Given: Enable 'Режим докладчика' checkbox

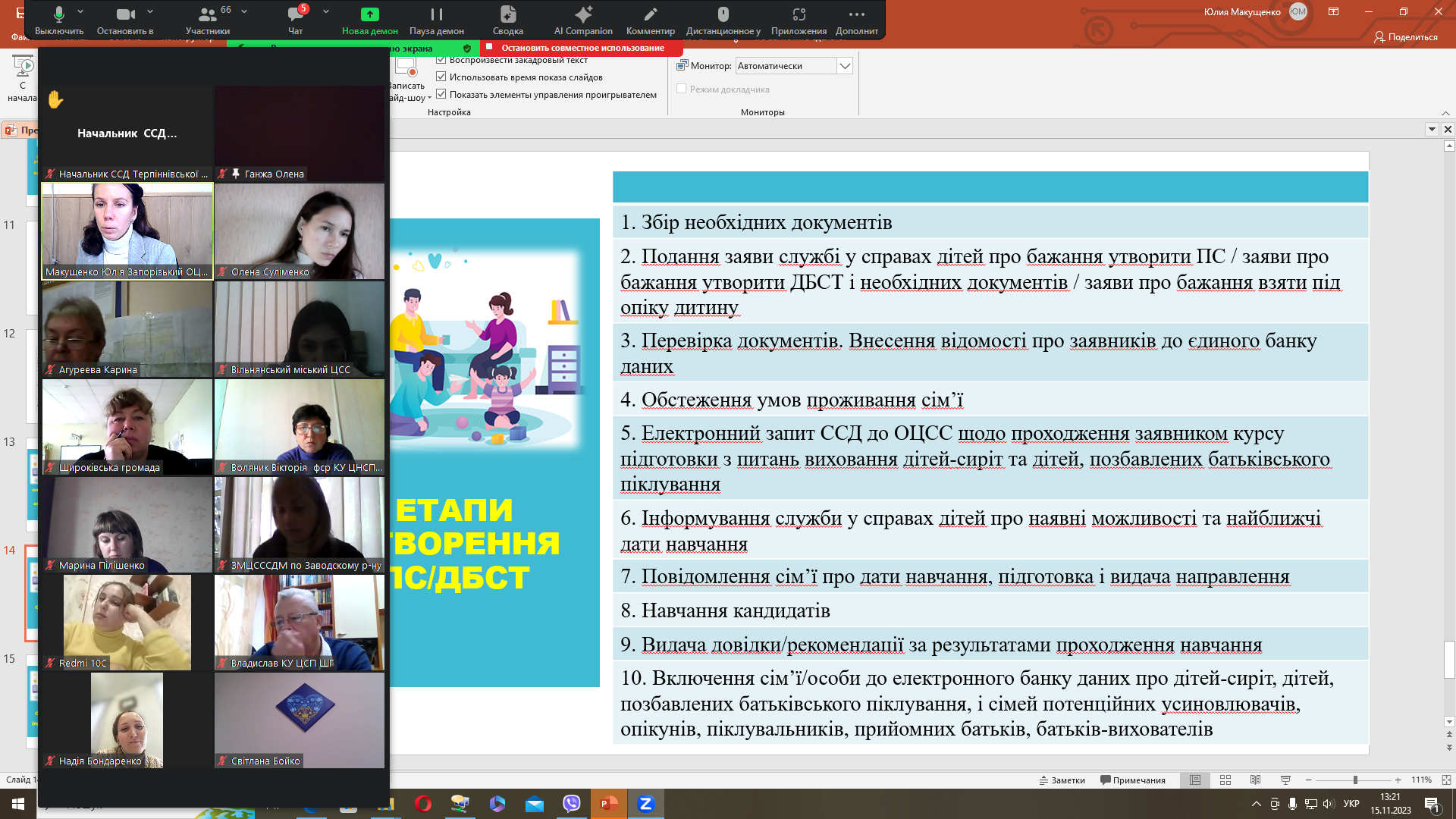Looking at the screenshot, I should click(x=682, y=89).
